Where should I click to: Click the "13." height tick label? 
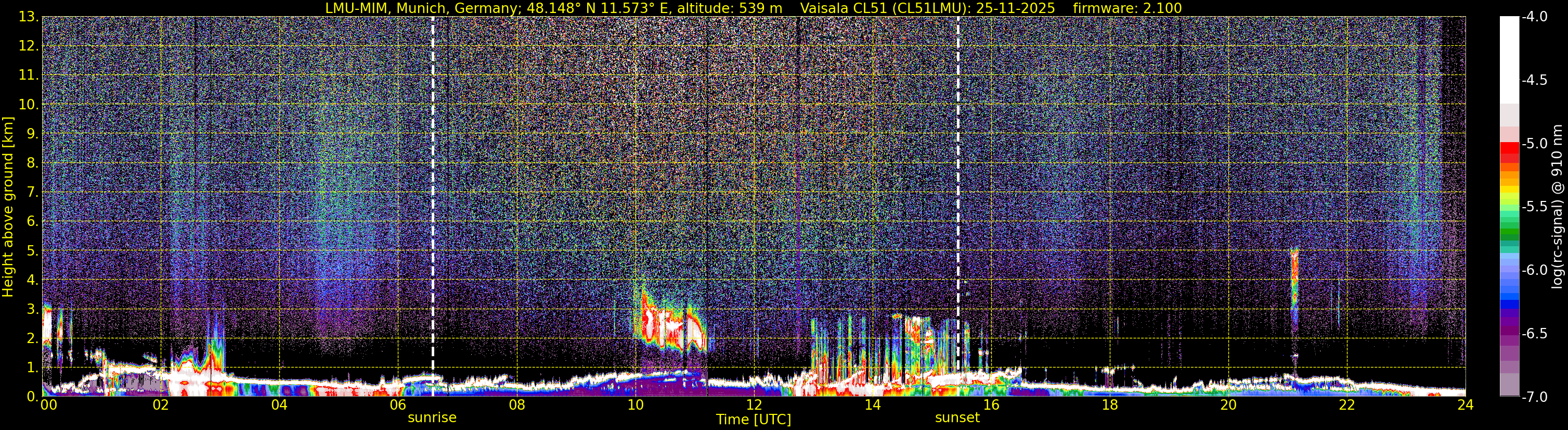tap(28, 17)
